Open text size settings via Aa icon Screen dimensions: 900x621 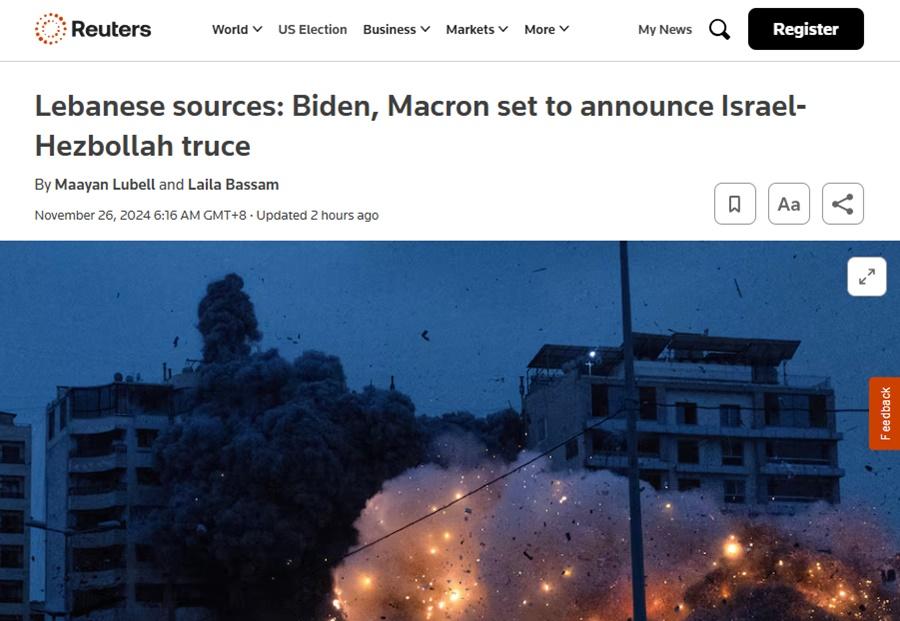789,204
